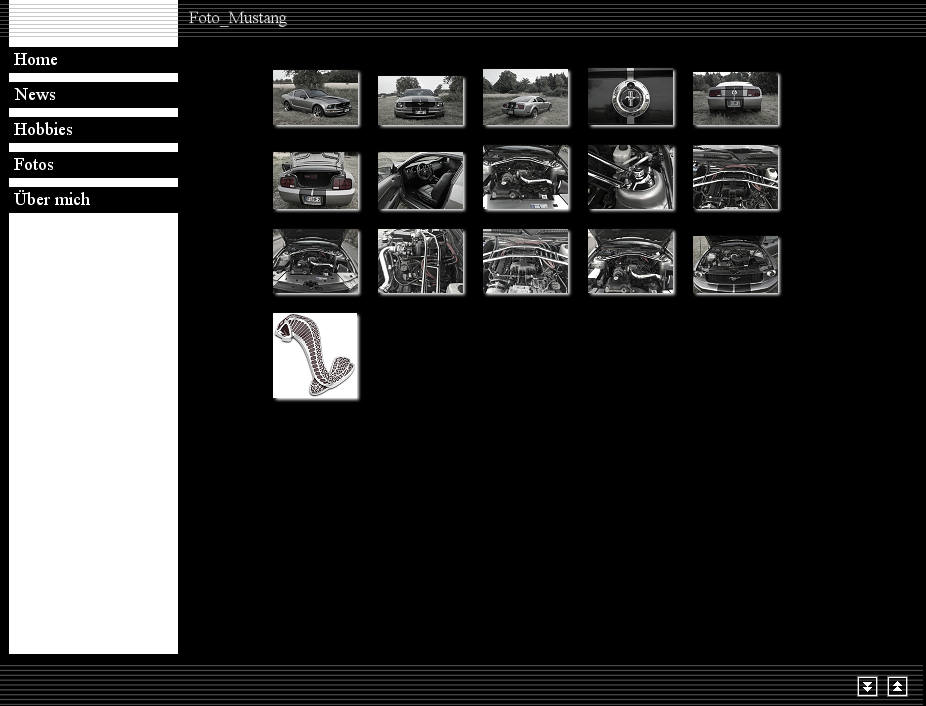Screen dimensions: 926x706
Task: Open the Mustang fuel cap emblem photo
Action: (x=630, y=97)
